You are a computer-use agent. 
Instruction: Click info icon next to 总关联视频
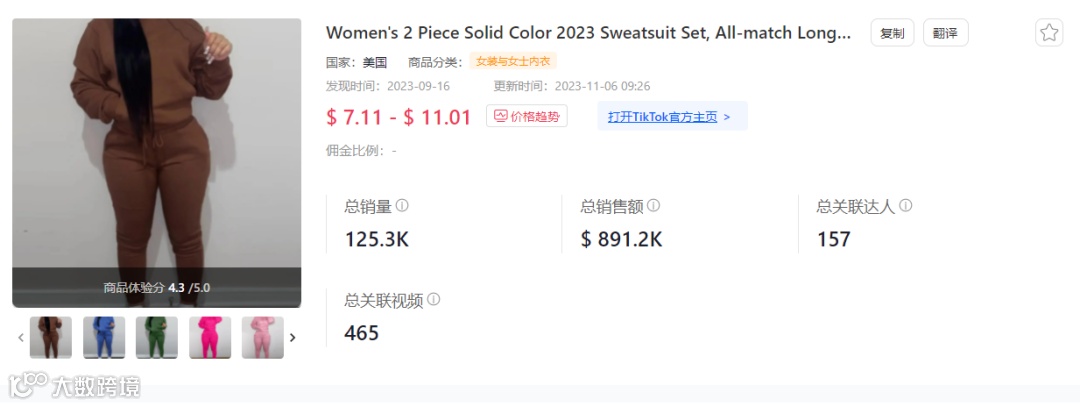point(433,300)
